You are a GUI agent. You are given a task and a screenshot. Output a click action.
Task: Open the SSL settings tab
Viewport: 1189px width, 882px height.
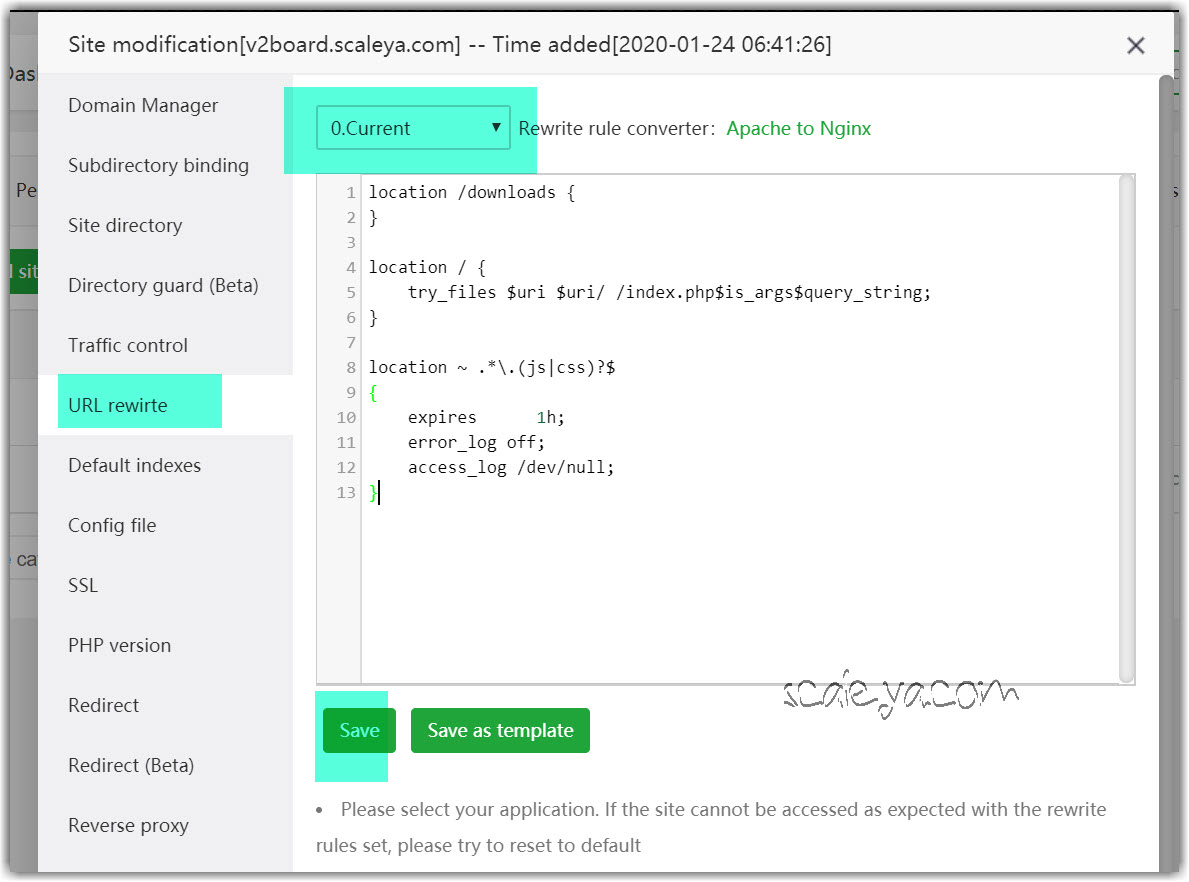tap(83, 585)
